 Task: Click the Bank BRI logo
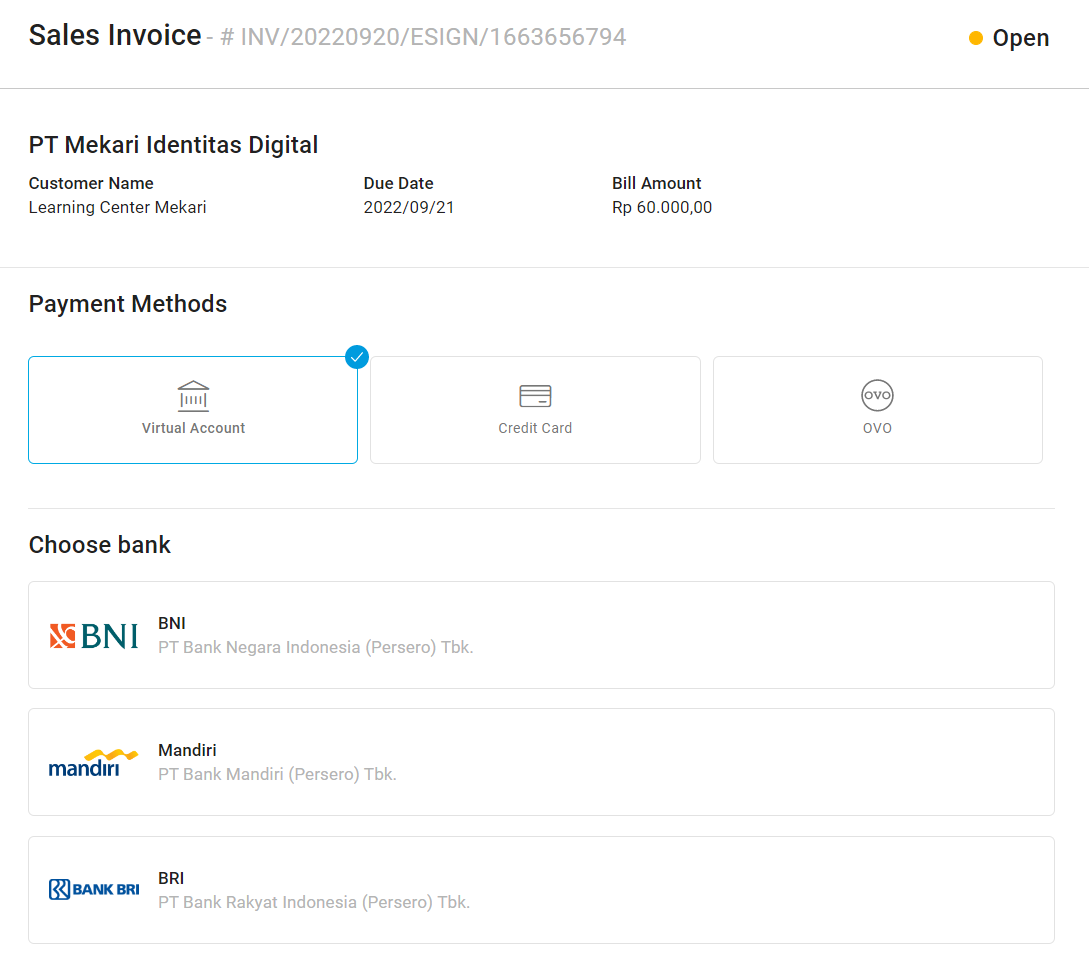[94, 889]
